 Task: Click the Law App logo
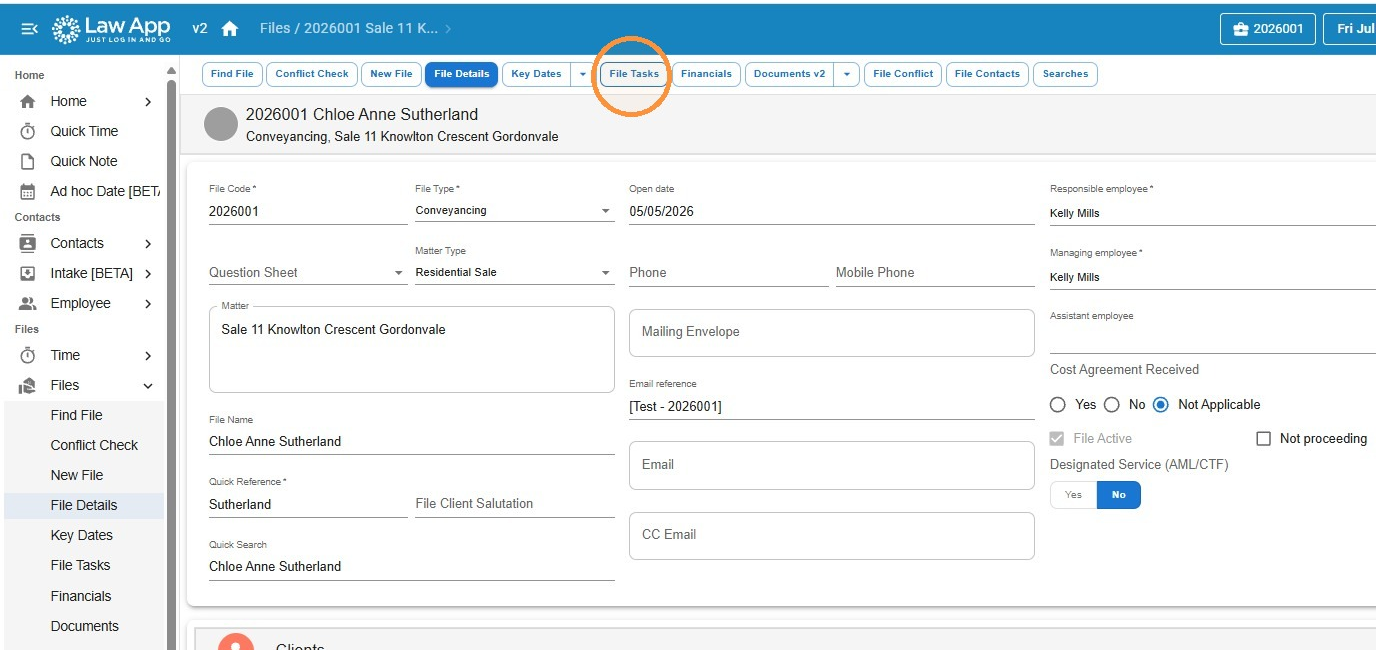[x=111, y=29]
